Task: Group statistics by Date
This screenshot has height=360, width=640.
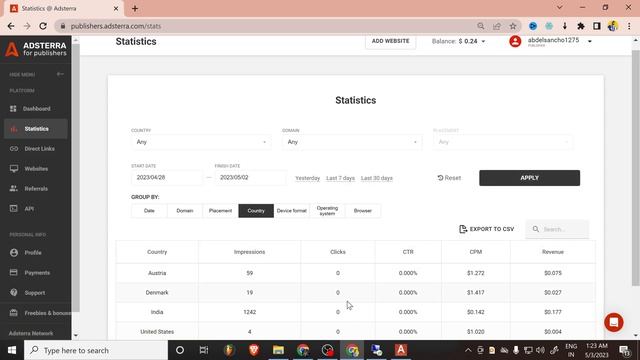Action: [x=149, y=211]
